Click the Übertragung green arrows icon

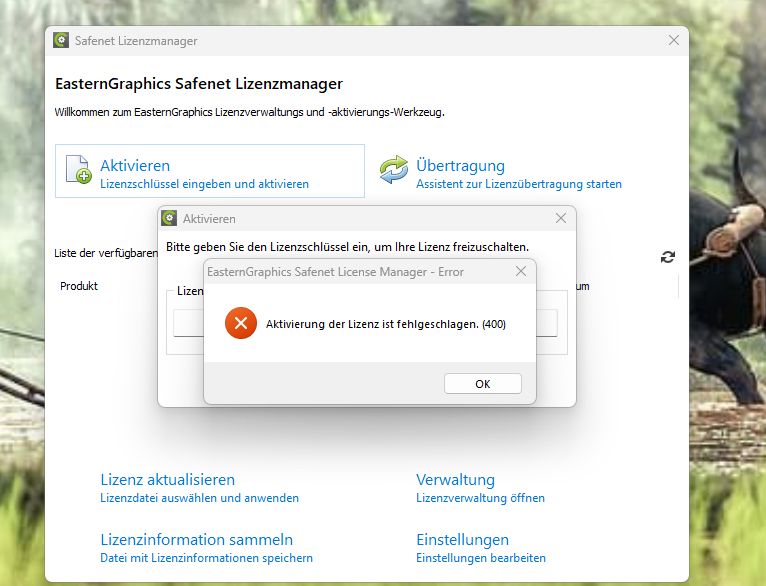(394, 169)
